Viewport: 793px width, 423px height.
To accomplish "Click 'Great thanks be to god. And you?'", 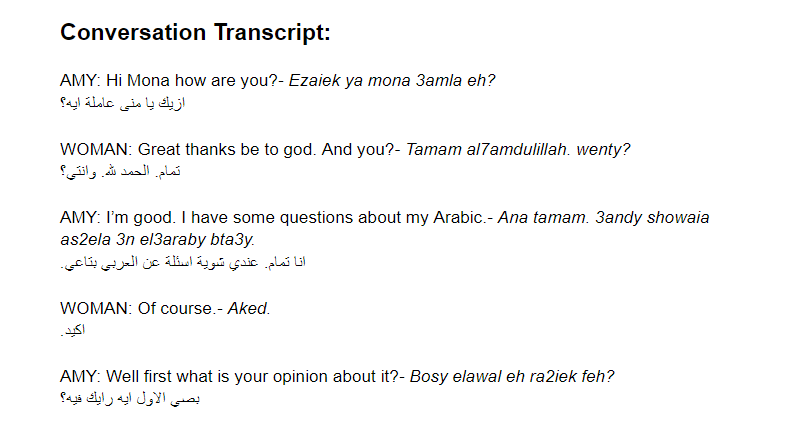I will (266, 149).
